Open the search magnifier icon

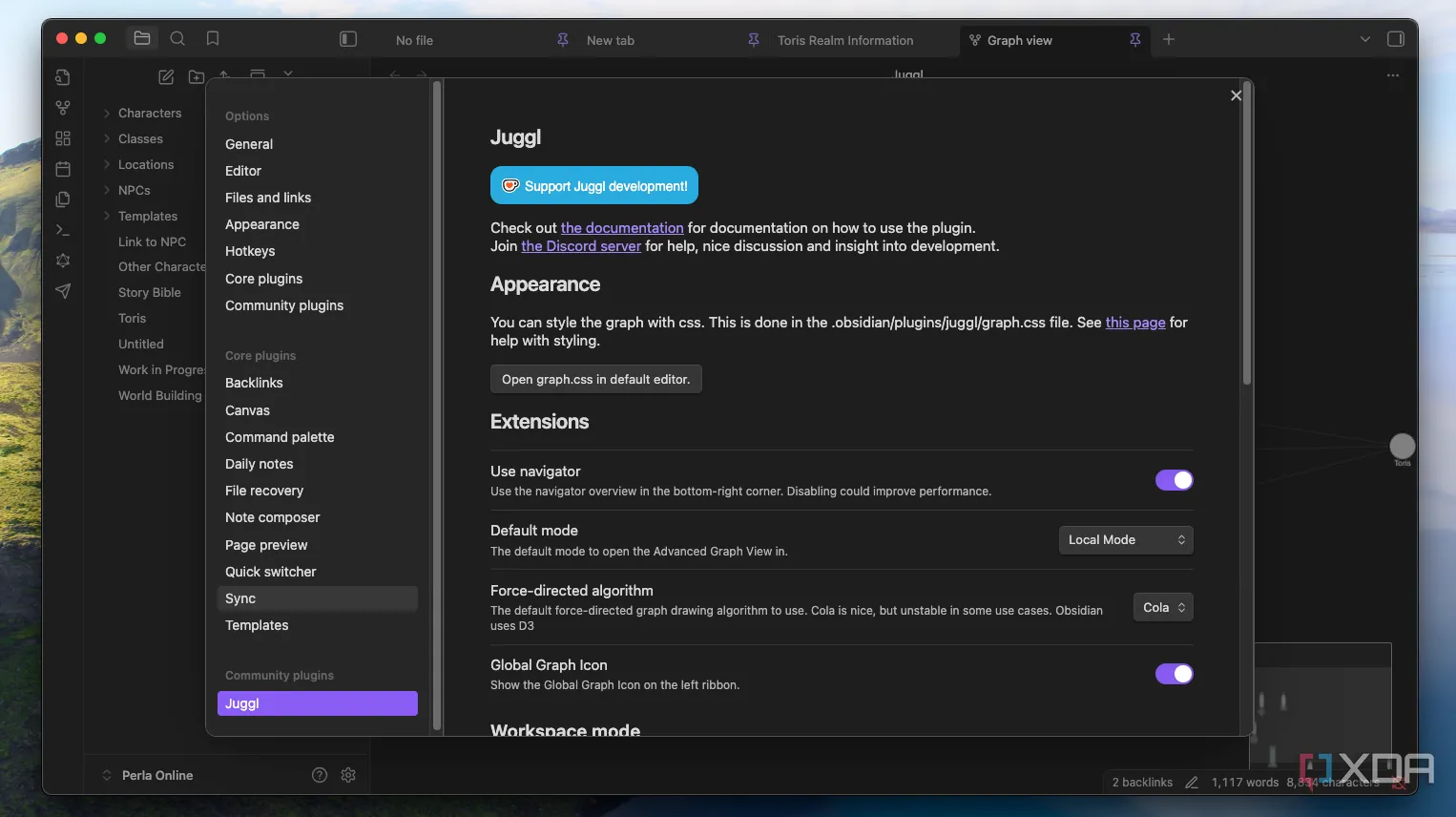tap(177, 38)
